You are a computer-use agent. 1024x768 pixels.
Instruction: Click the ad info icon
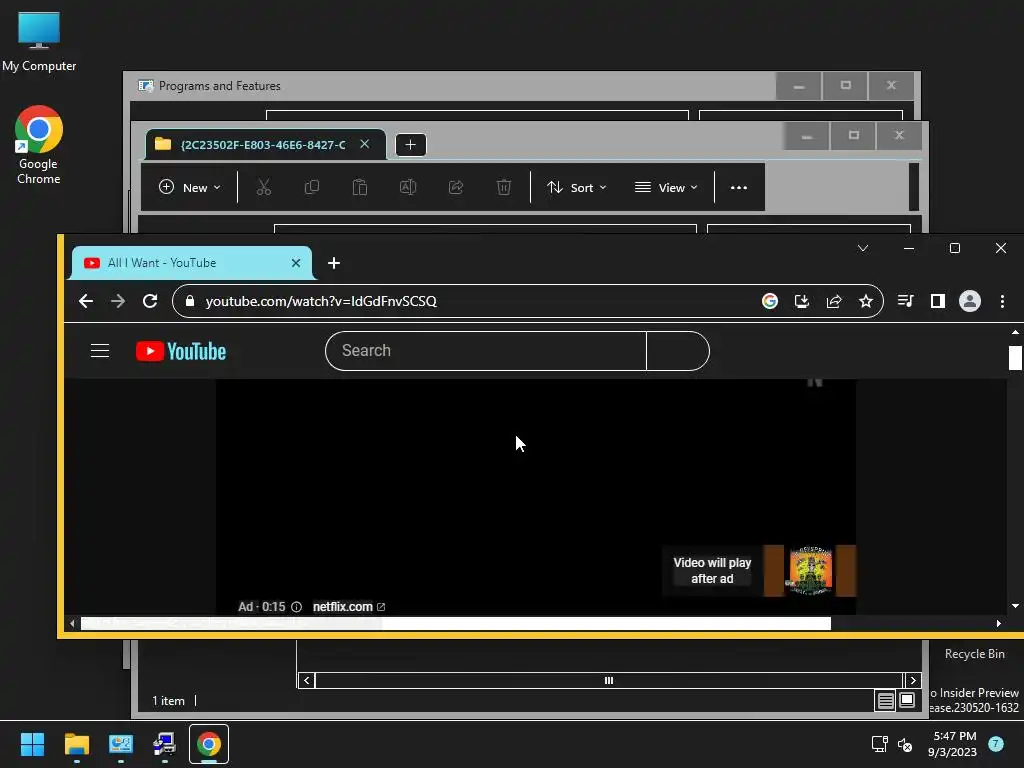(x=296, y=607)
